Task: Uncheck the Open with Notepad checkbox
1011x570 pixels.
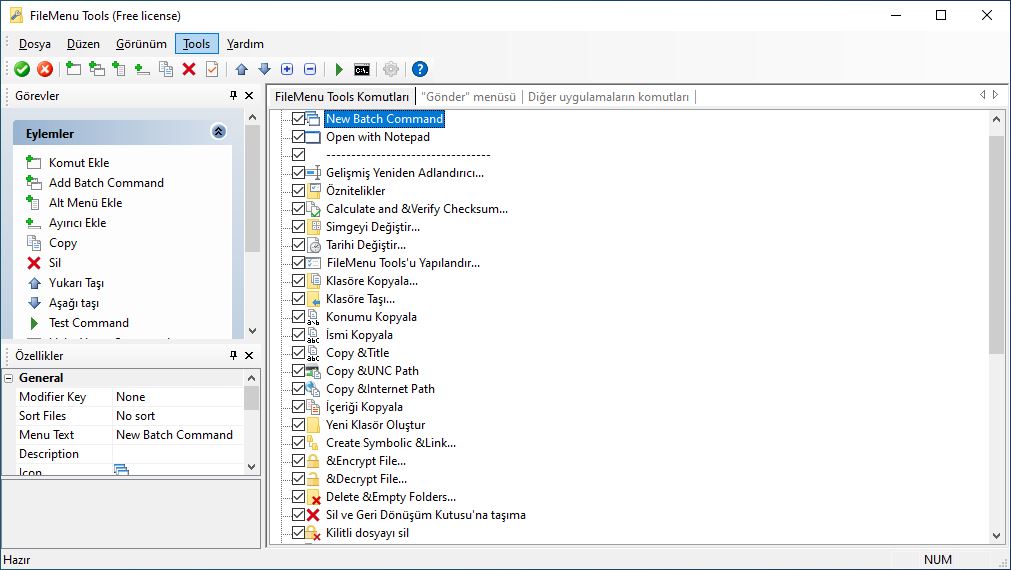Action: coord(298,137)
